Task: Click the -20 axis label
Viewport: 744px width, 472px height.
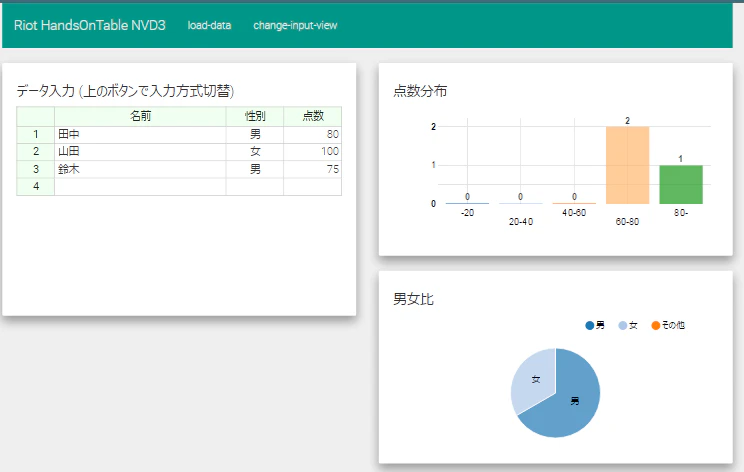Action: (467, 213)
